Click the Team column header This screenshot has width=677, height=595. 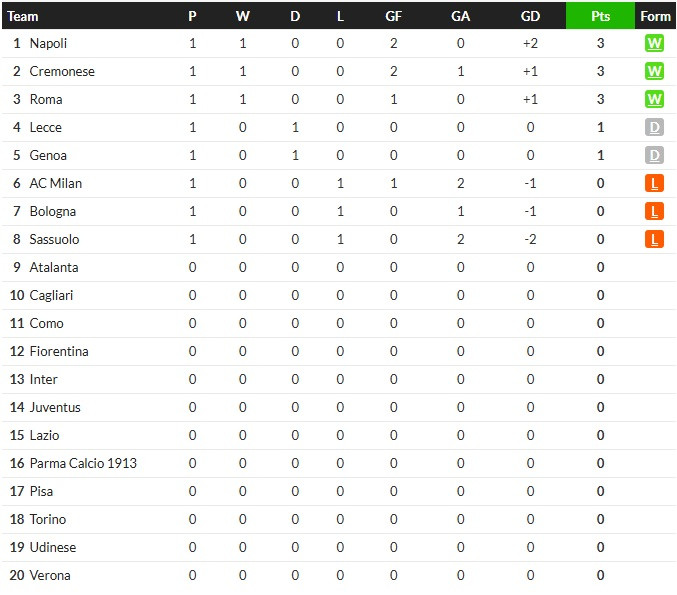[x=23, y=16]
